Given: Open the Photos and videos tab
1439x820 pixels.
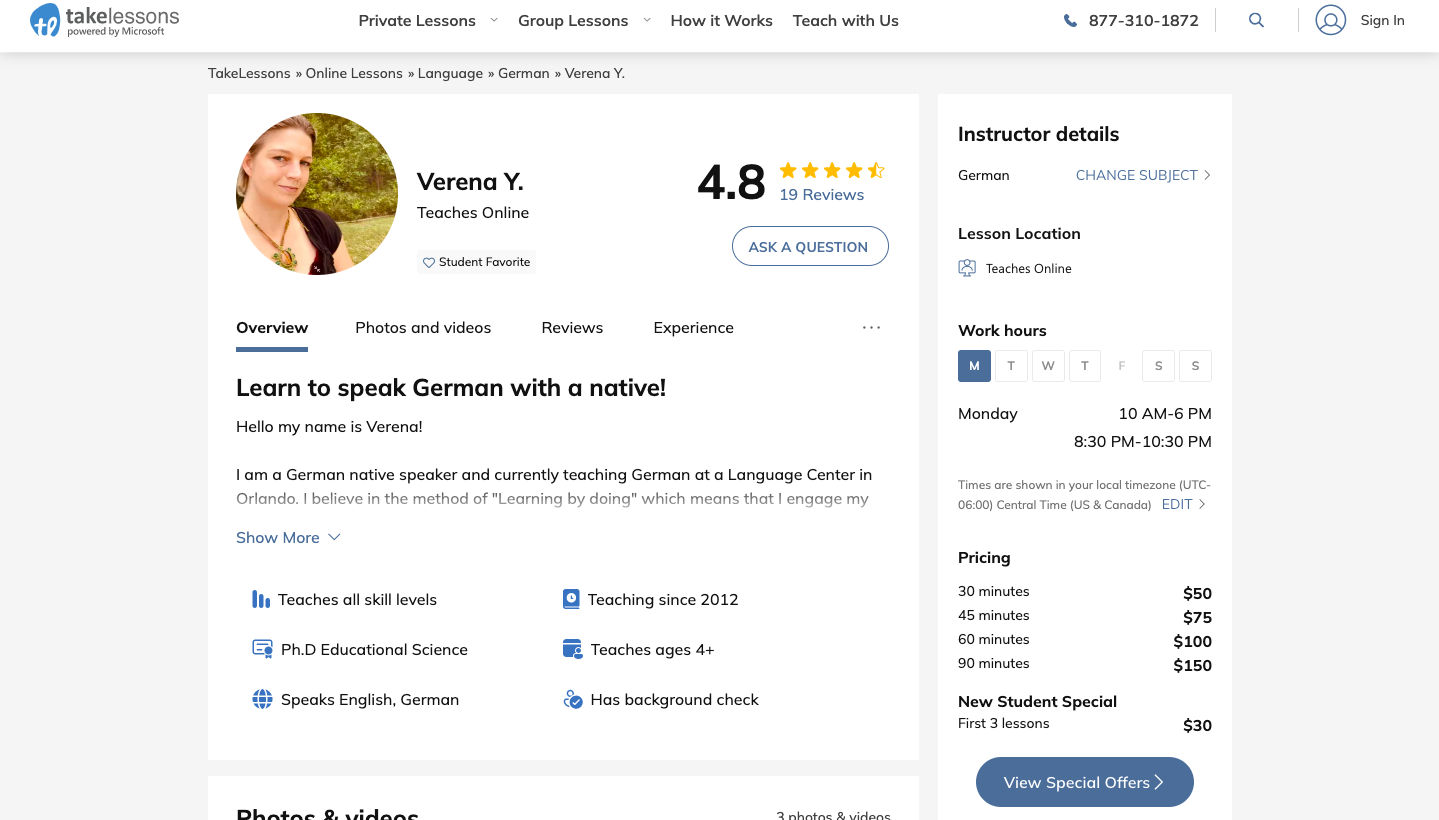Looking at the screenshot, I should [423, 328].
